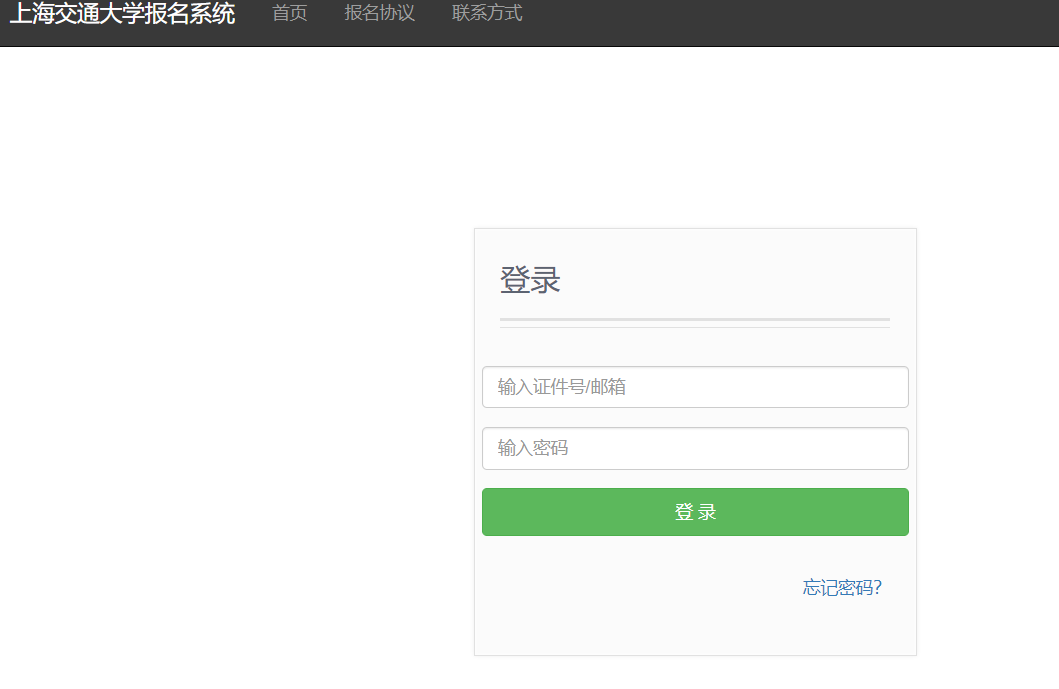Screen dimensions: 1059x689
Task: Click the site name in the header
Action: click(122, 14)
